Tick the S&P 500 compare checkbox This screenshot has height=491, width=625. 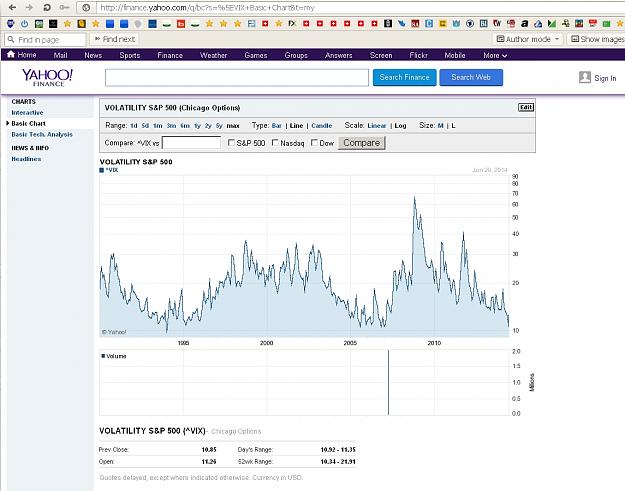231,143
